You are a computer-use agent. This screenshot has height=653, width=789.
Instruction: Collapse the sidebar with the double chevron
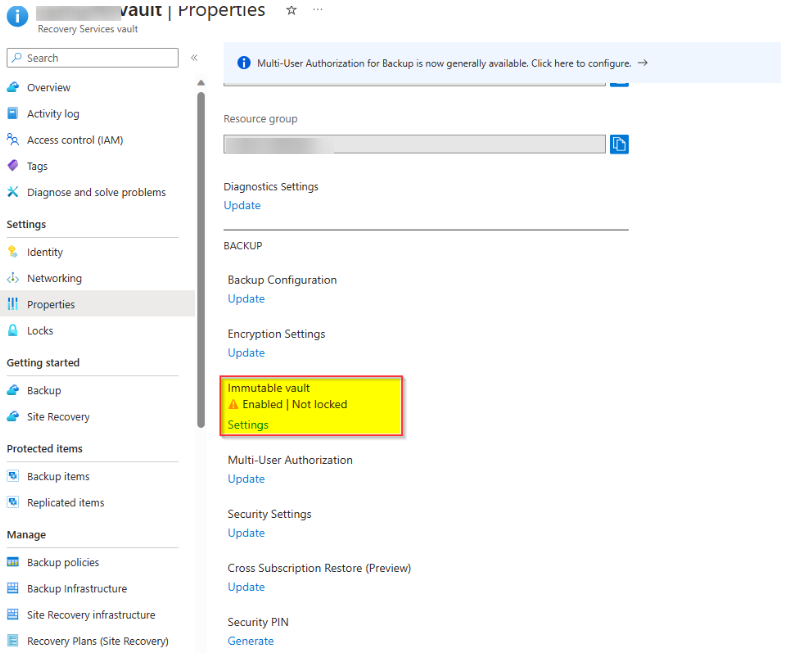(194, 57)
